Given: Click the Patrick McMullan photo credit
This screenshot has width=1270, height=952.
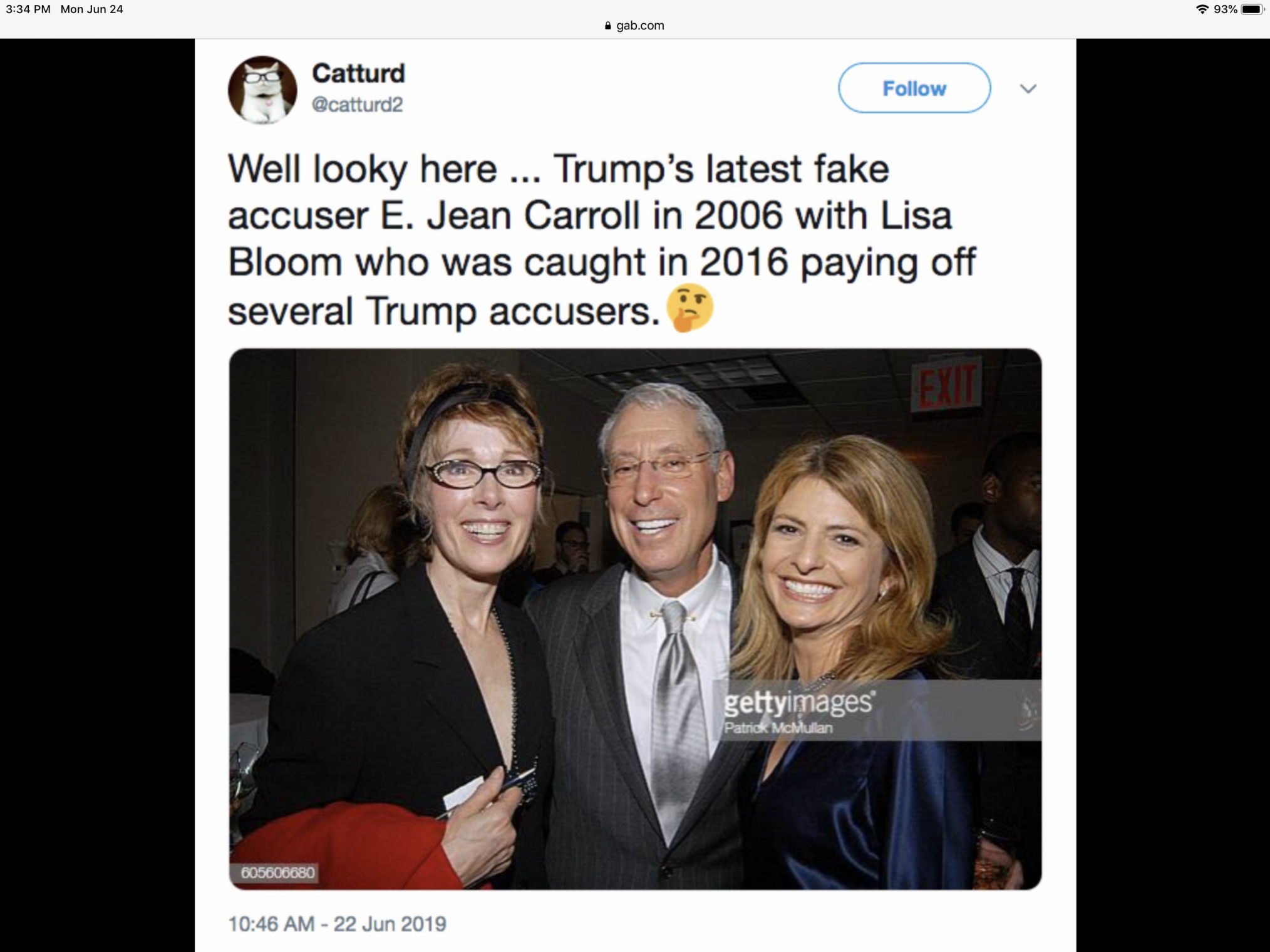Looking at the screenshot, I should click(x=778, y=728).
